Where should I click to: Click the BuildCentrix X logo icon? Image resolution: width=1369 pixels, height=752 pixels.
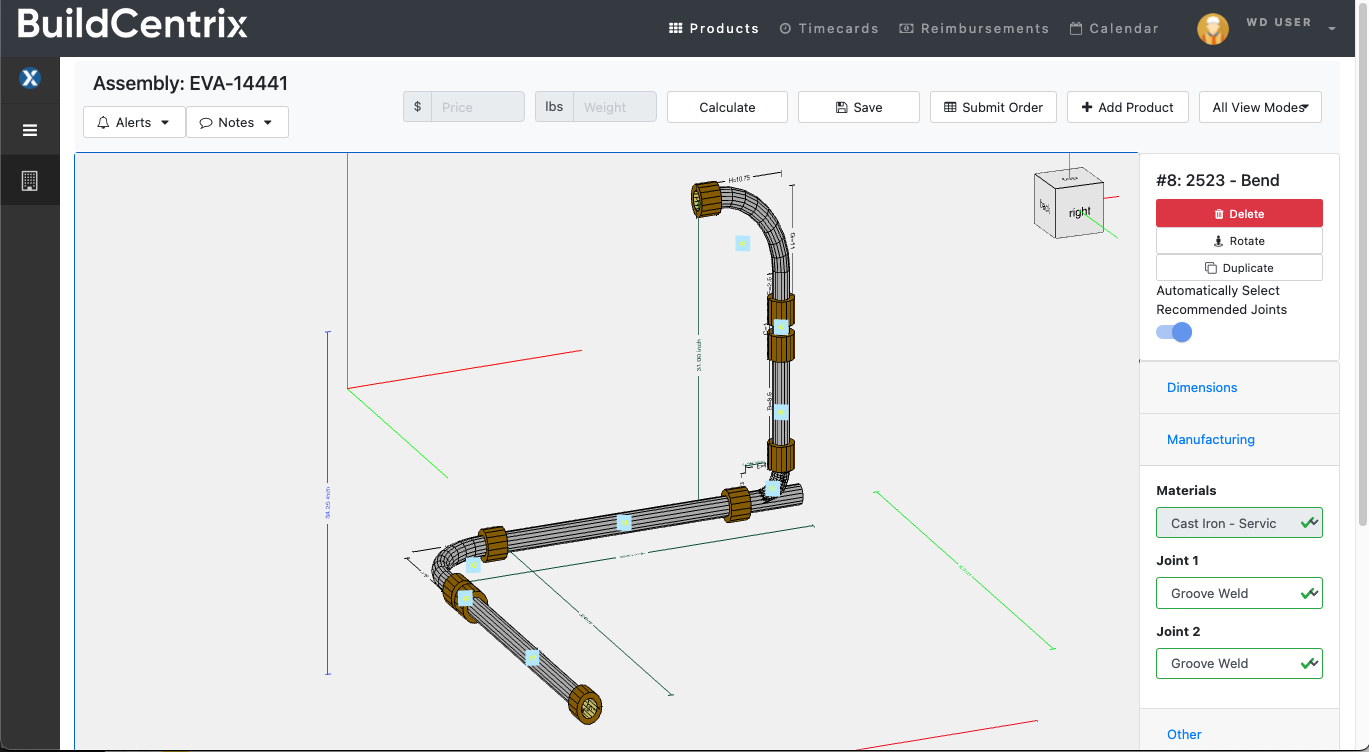click(29, 77)
